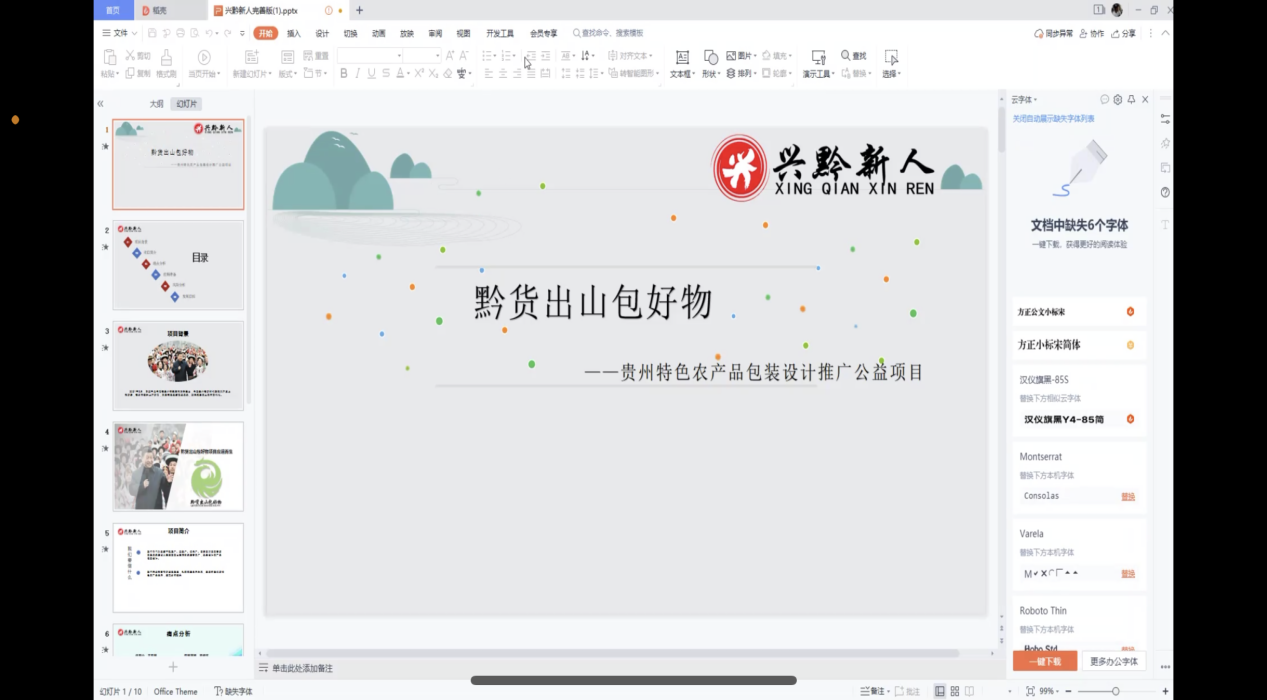This screenshot has height=700, width=1267.
Task: Click the 协作 (Collaborate) button
Action: pos(1091,34)
